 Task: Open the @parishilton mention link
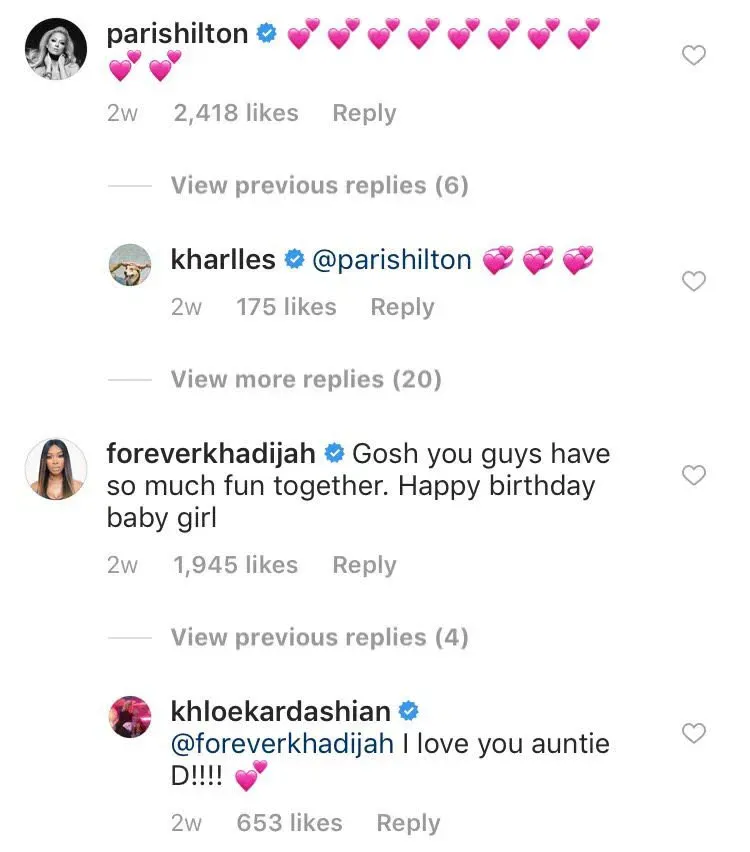[392, 260]
